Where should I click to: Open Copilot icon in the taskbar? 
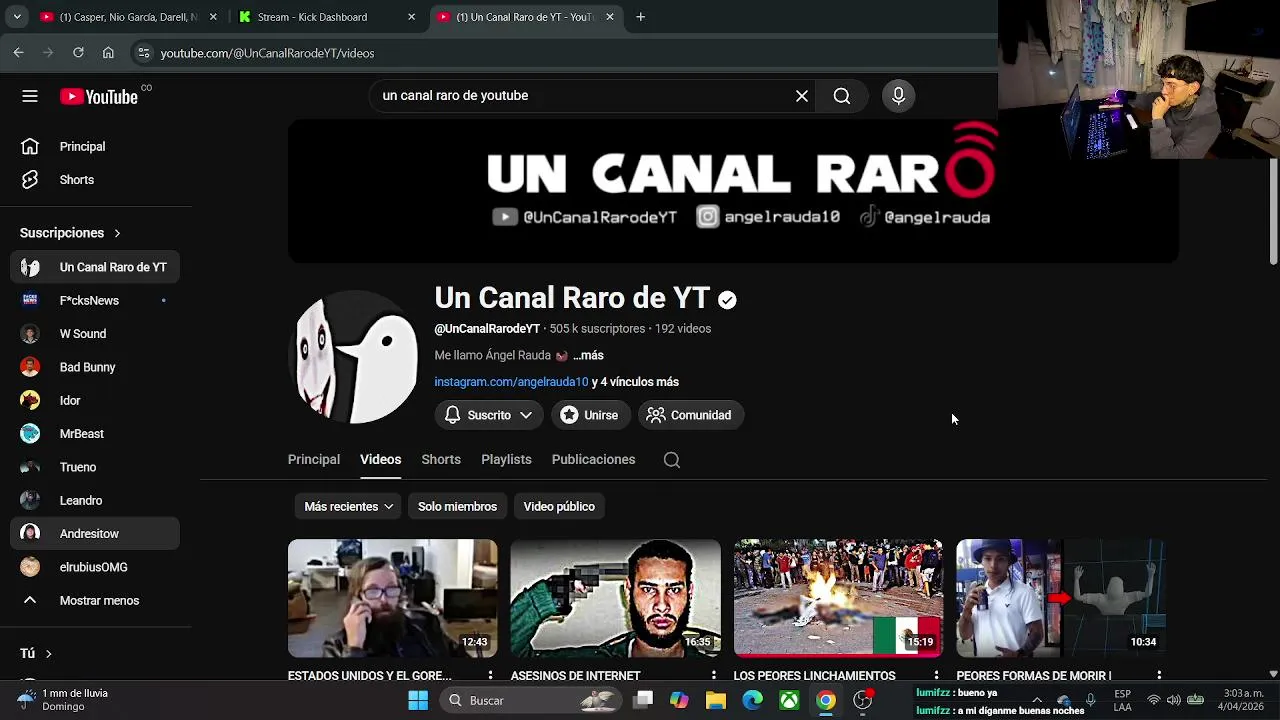click(x=679, y=701)
